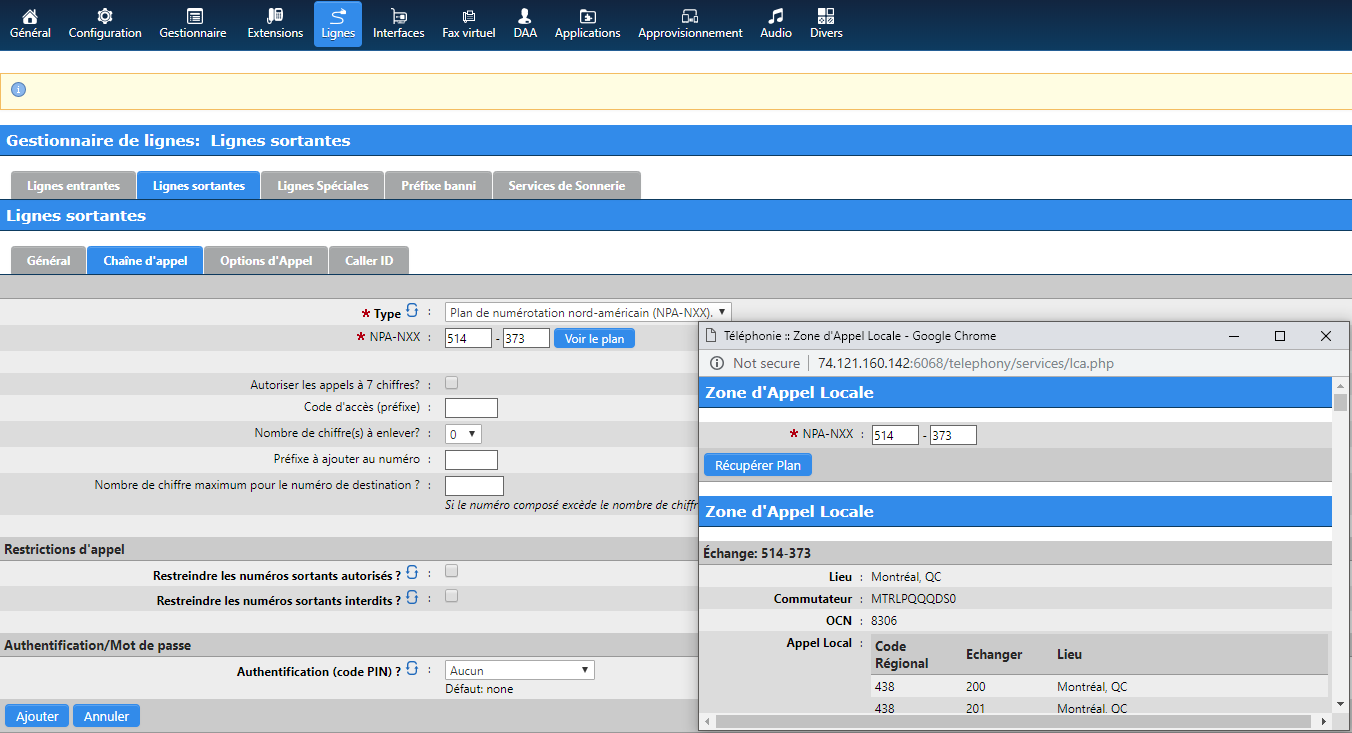Expand 'Nombre de chiffre(s) à enlever' dropdown
Image resolution: width=1352 pixels, height=733 pixels.
pos(463,434)
